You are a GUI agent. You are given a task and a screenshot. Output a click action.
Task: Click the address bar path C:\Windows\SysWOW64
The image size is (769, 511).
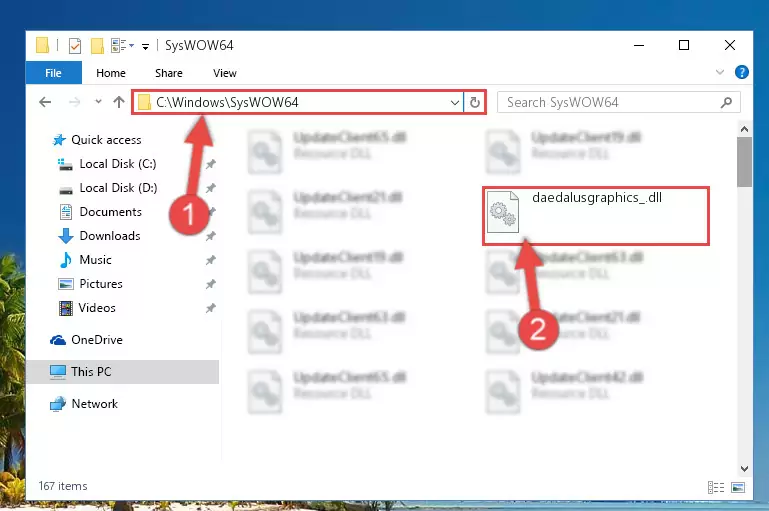point(227,102)
